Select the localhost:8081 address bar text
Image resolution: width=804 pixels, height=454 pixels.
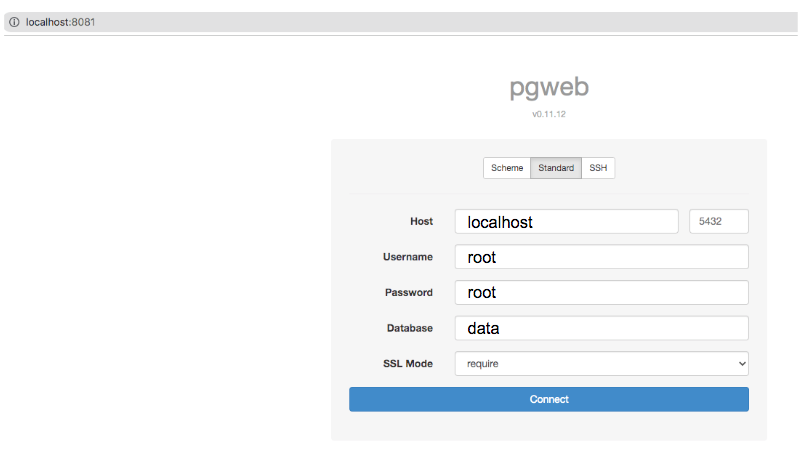pos(61,22)
